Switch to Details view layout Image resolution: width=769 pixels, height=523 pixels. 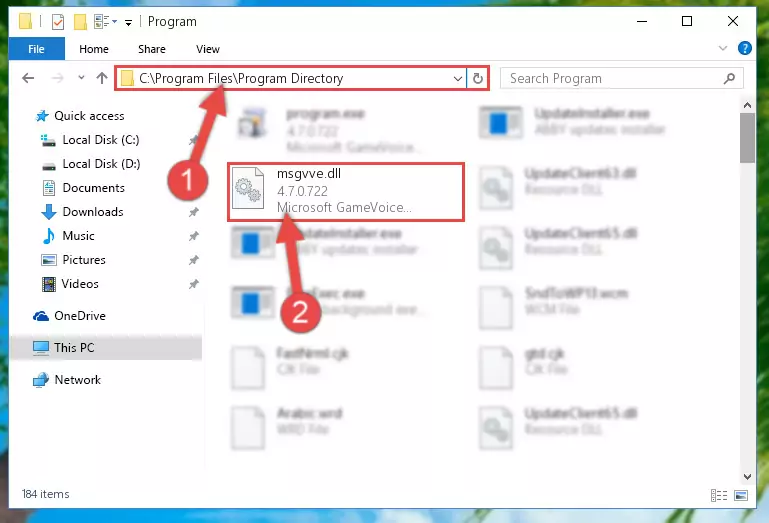pyautogui.click(x=719, y=496)
